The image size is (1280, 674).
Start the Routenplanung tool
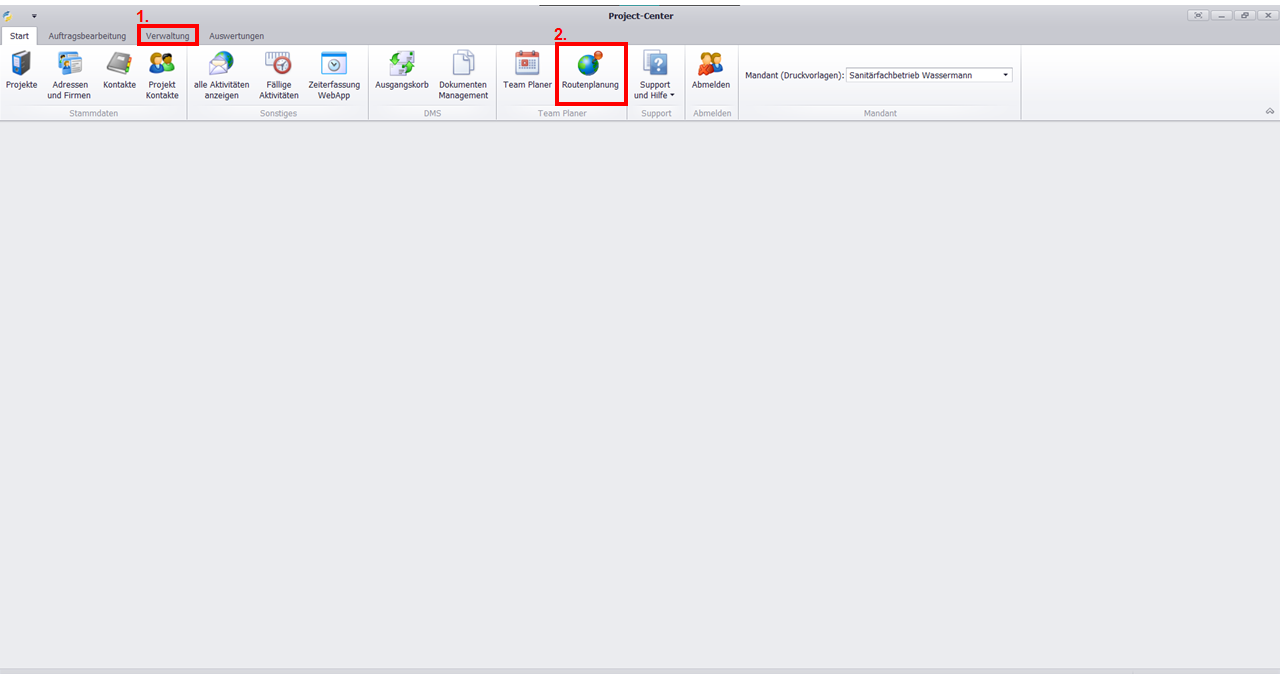pyautogui.click(x=590, y=73)
